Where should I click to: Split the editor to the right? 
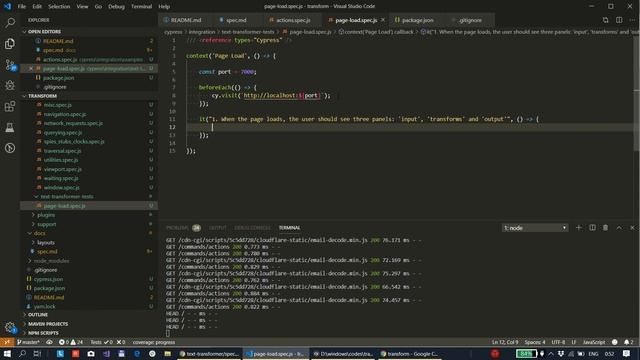[619, 20]
